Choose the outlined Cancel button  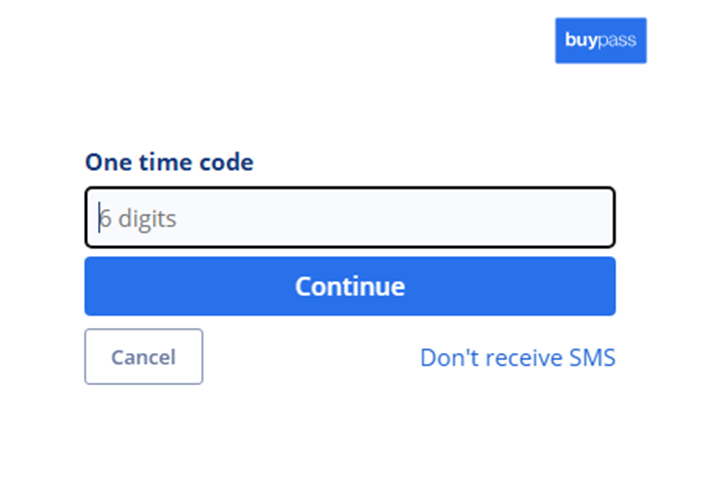point(143,357)
